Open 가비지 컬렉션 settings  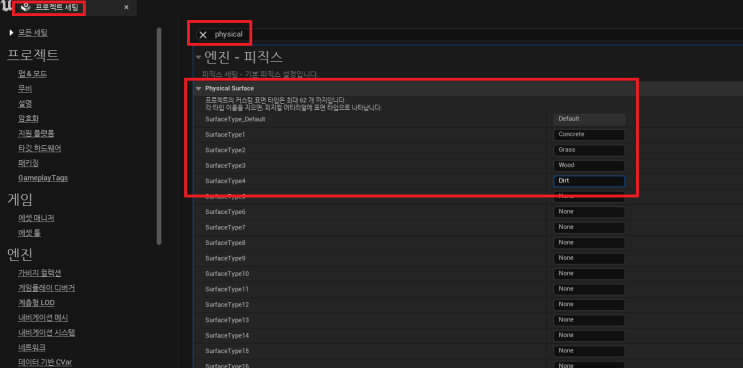(39, 273)
